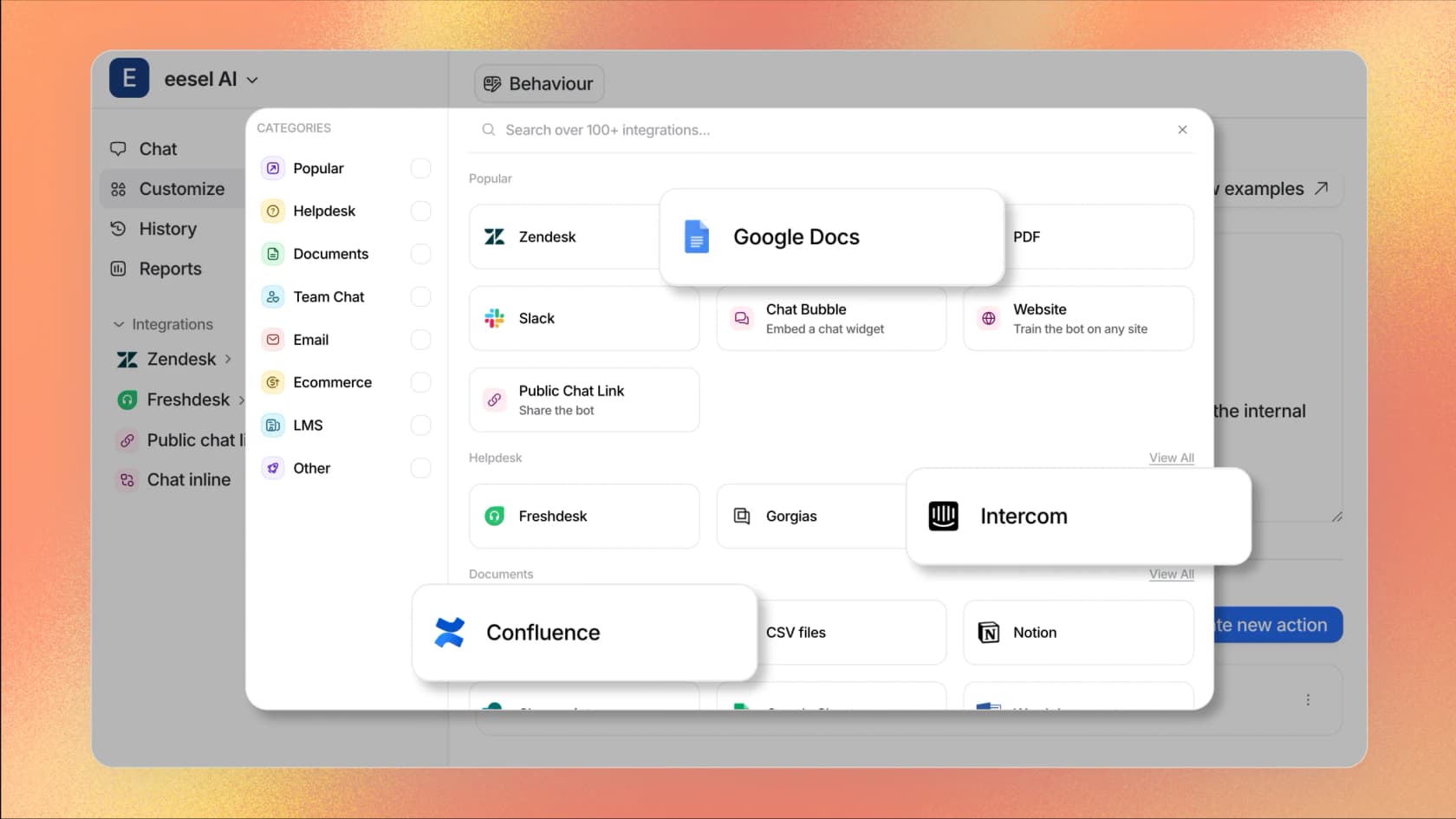Expand the Zendesk sidebar integration

[228, 359]
